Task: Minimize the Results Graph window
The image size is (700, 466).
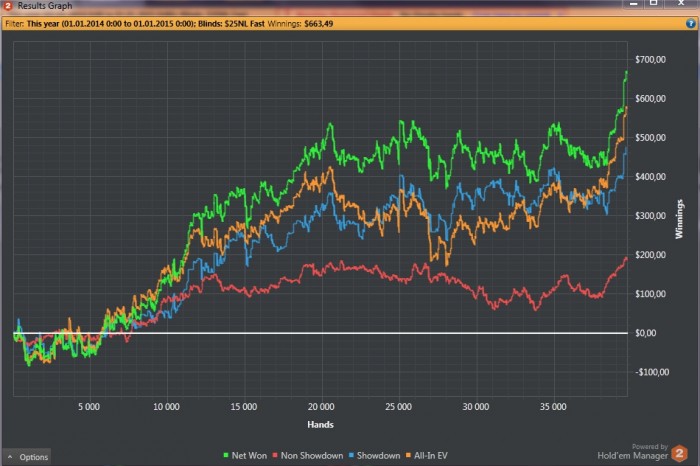Action: pos(633,4)
